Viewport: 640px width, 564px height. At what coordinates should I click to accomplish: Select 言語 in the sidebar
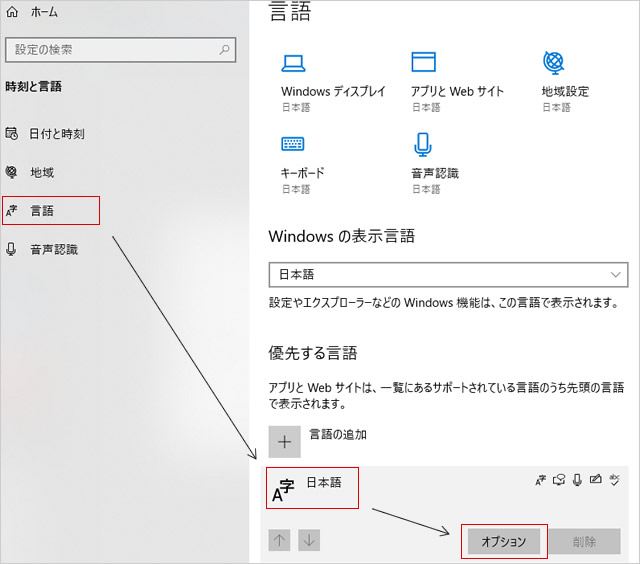(42, 211)
